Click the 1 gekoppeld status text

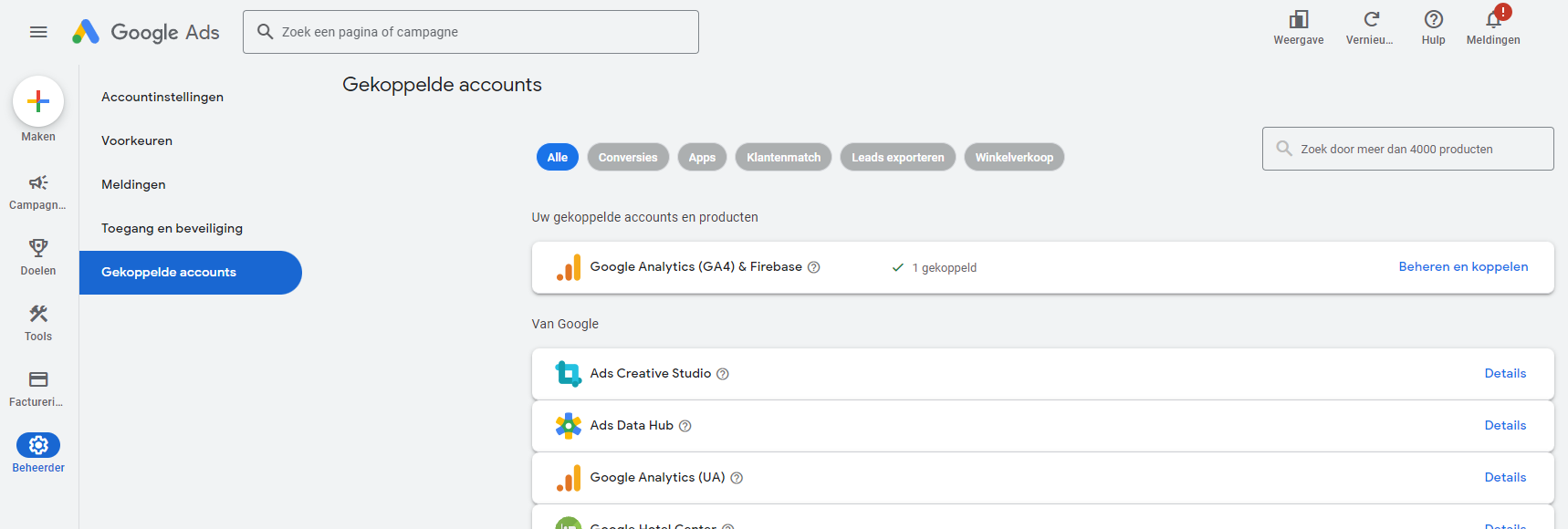tap(945, 268)
